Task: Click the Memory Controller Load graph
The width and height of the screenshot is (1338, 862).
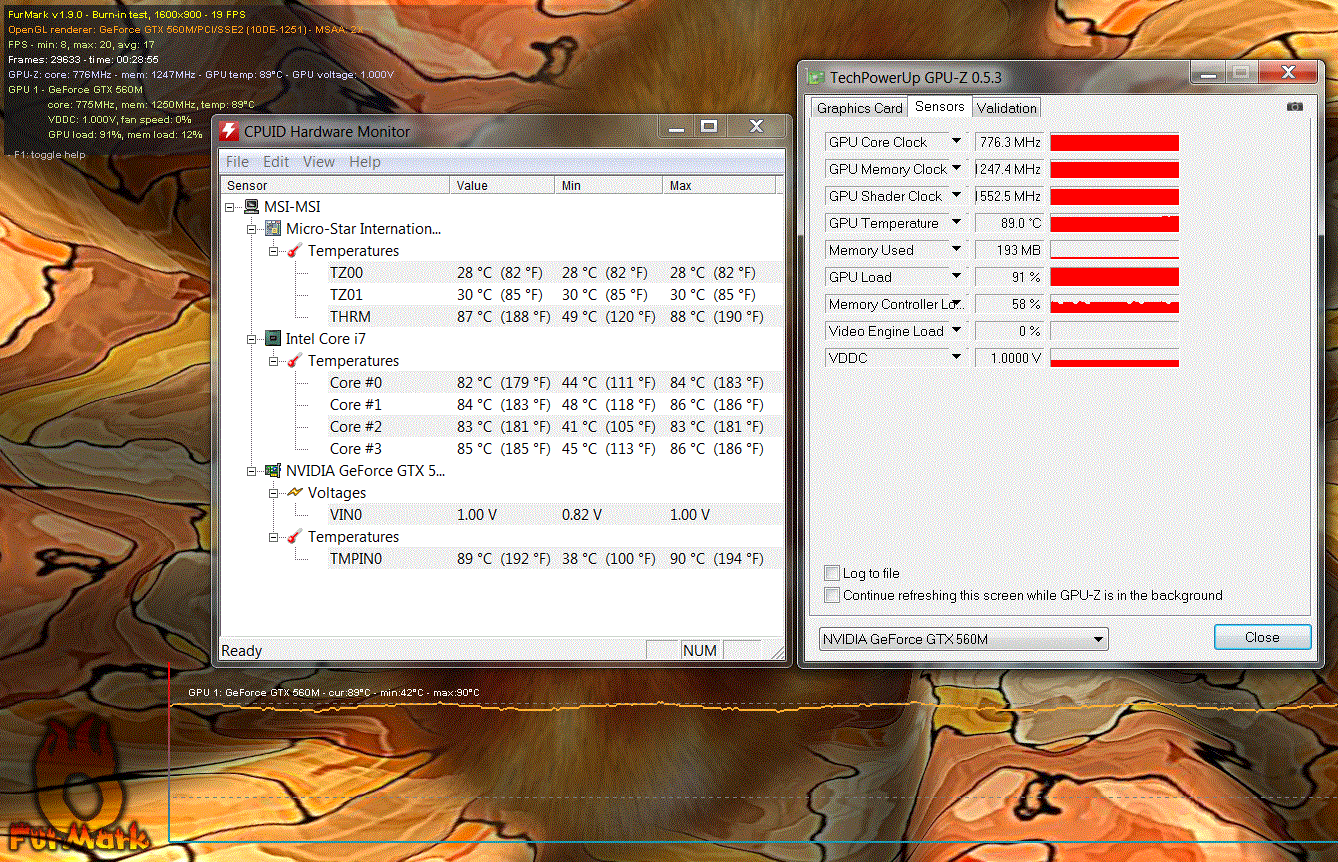Action: pos(1115,304)
